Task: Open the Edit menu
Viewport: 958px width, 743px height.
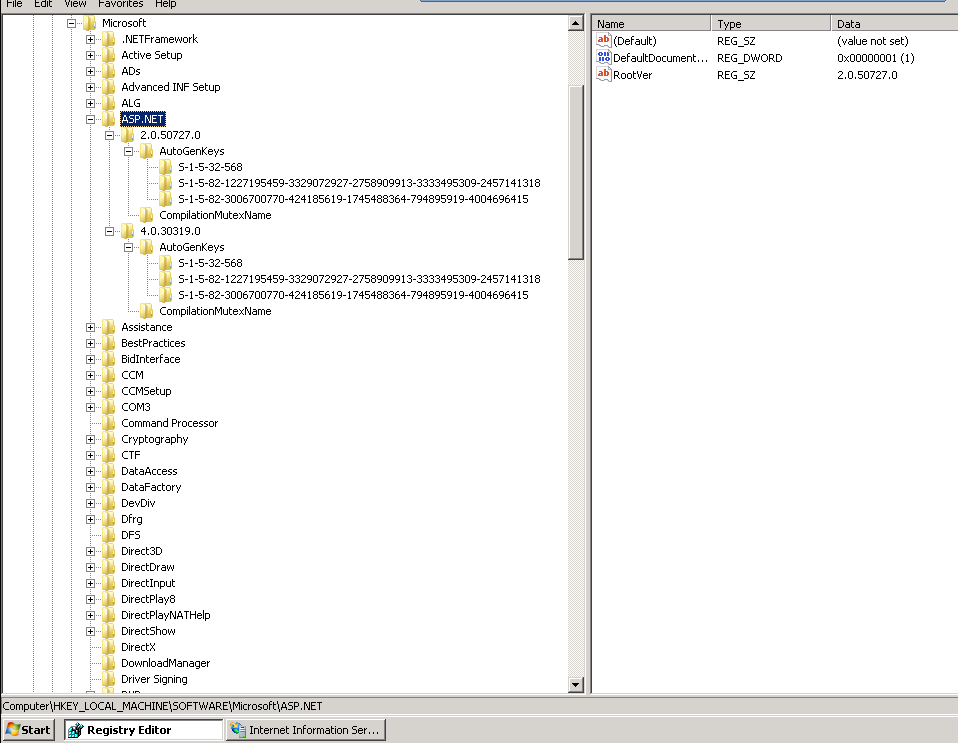Action: coord(43,4)
